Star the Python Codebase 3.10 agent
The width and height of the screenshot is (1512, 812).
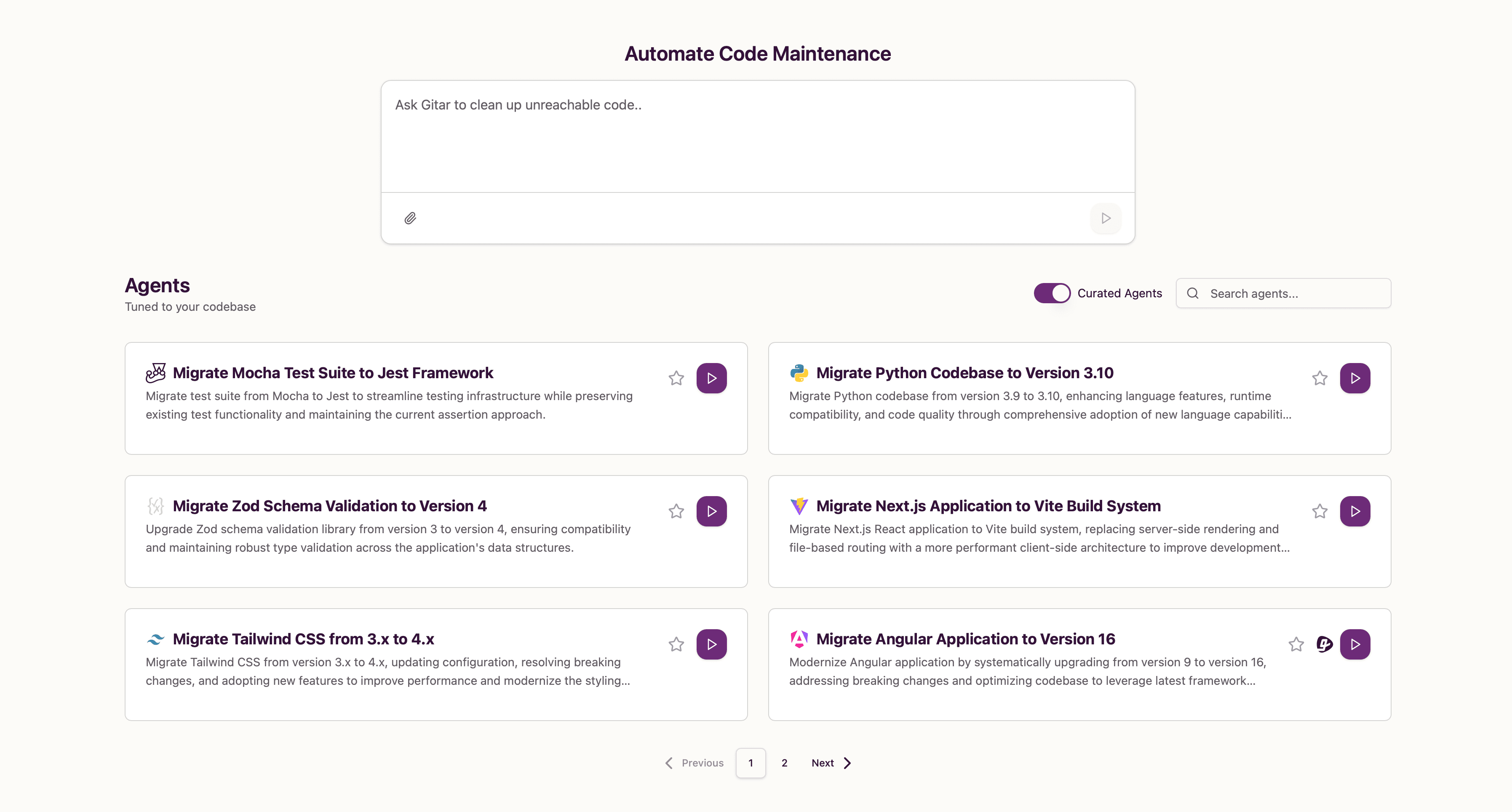(x=1320, y=378)
